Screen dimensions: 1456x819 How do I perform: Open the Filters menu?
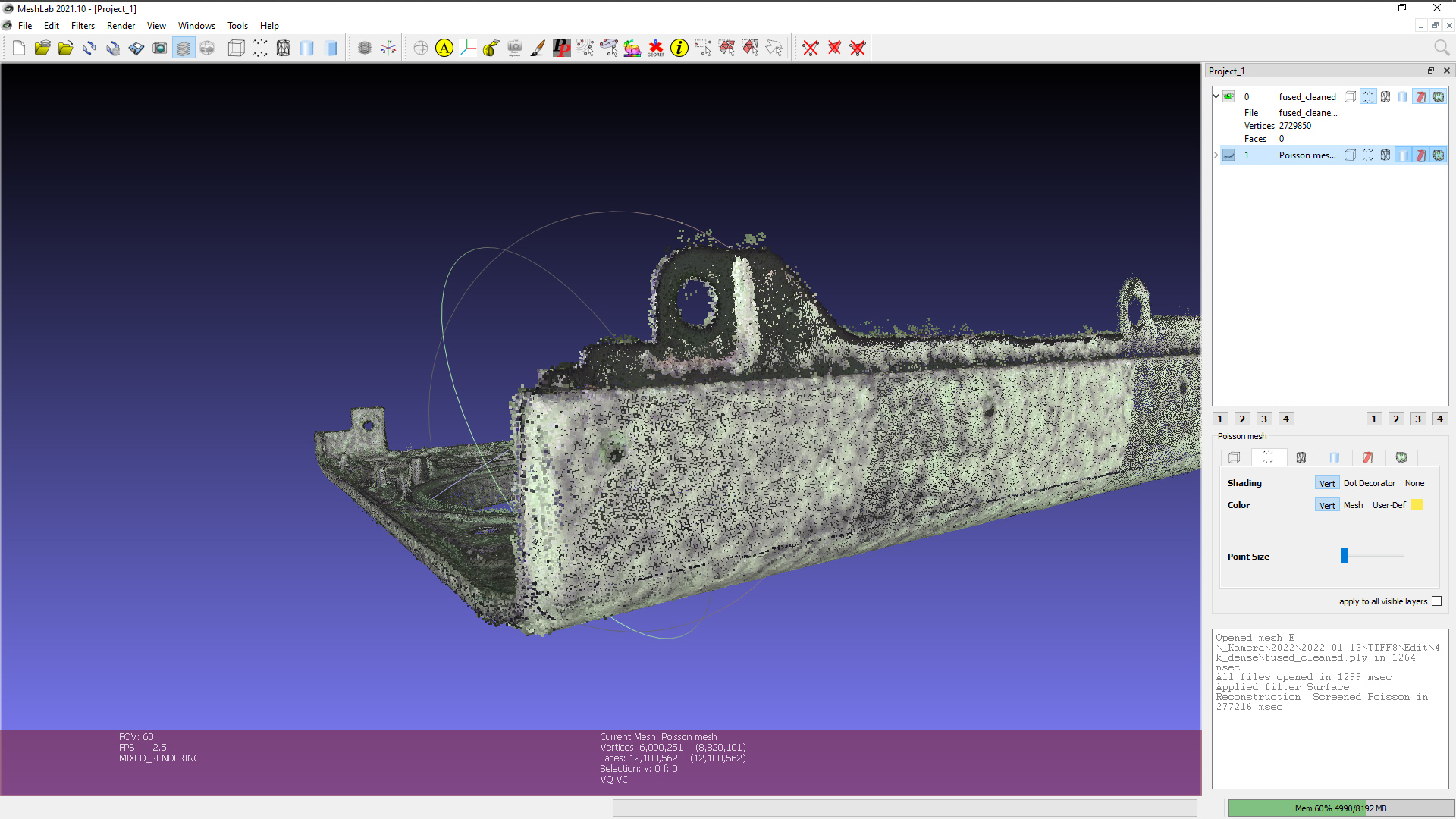point(83,26)
